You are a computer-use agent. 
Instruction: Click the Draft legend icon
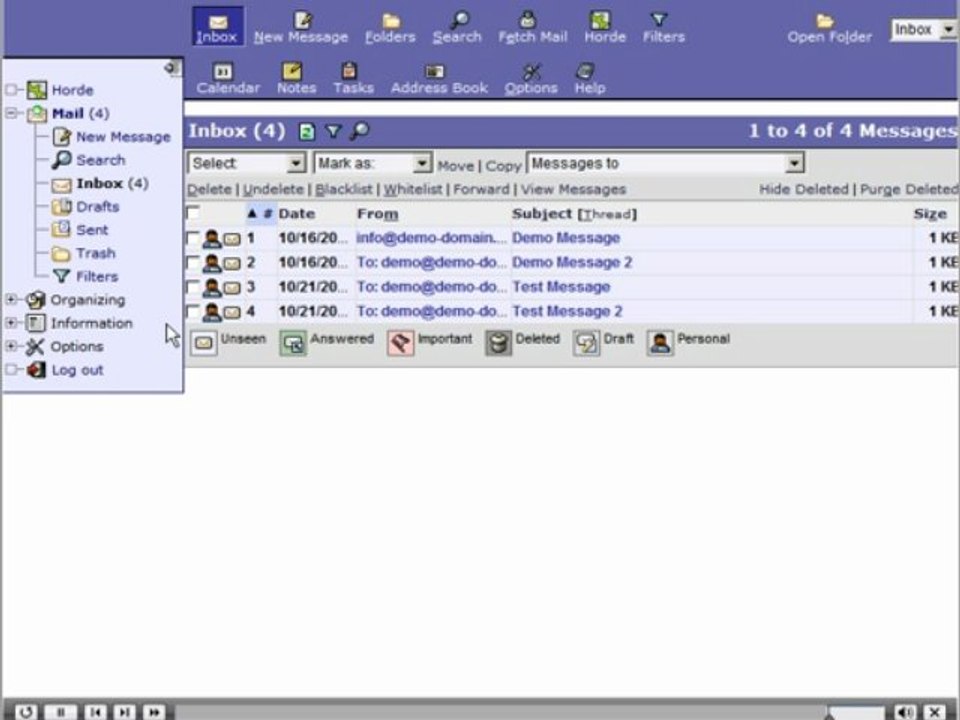[x=587, y=343]
